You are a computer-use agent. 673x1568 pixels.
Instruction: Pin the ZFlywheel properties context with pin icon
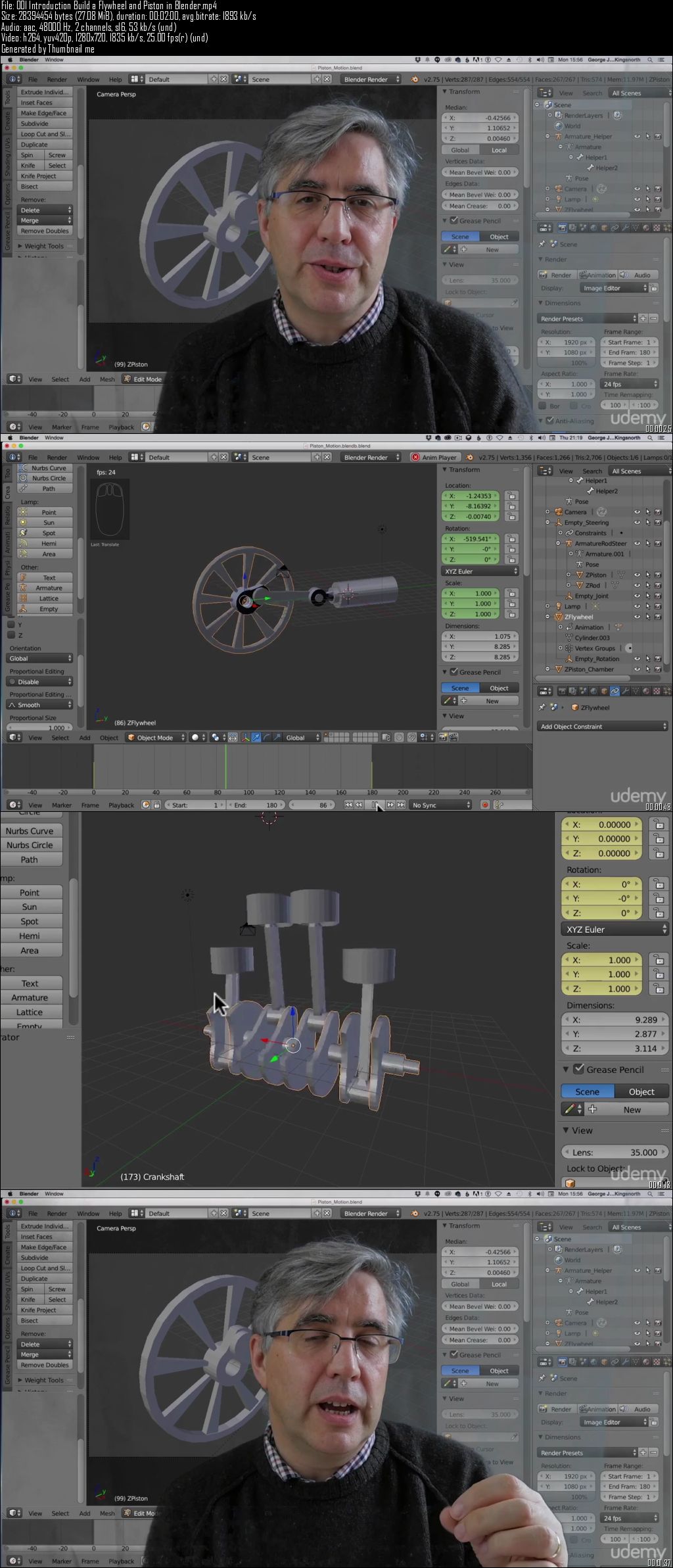(x=542, y=707)
